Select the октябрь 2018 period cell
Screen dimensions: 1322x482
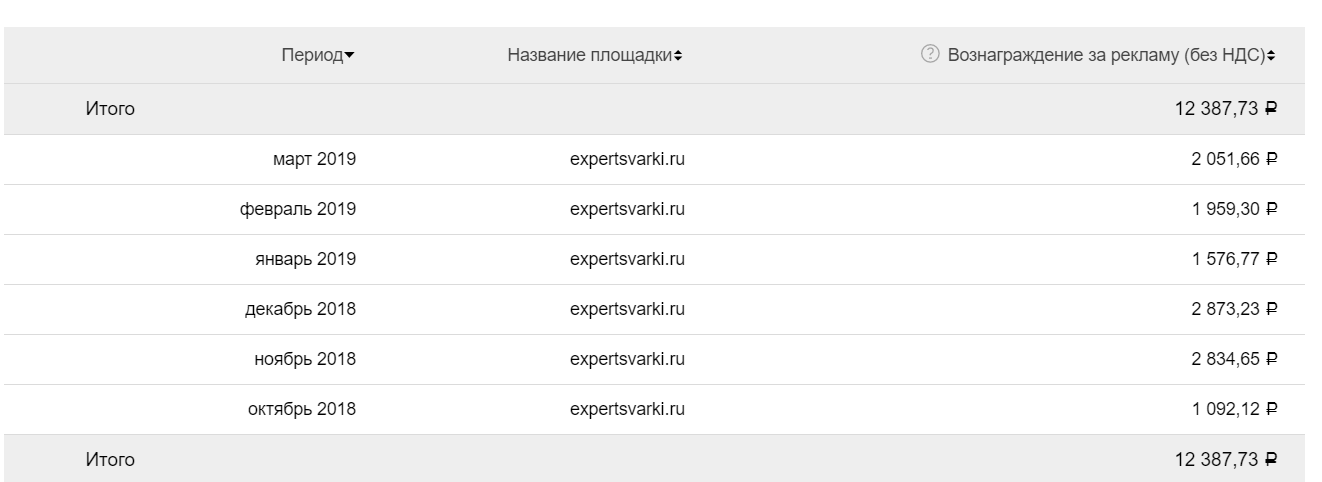(x=303, y=409)
